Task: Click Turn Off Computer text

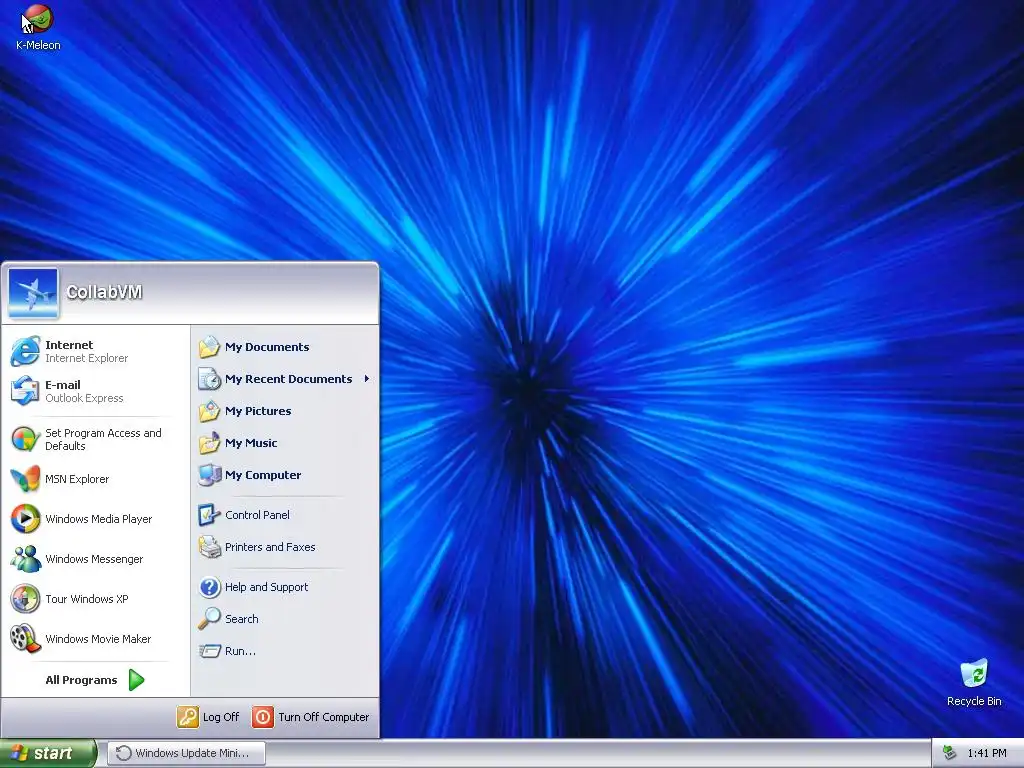Action: [324, 717]
